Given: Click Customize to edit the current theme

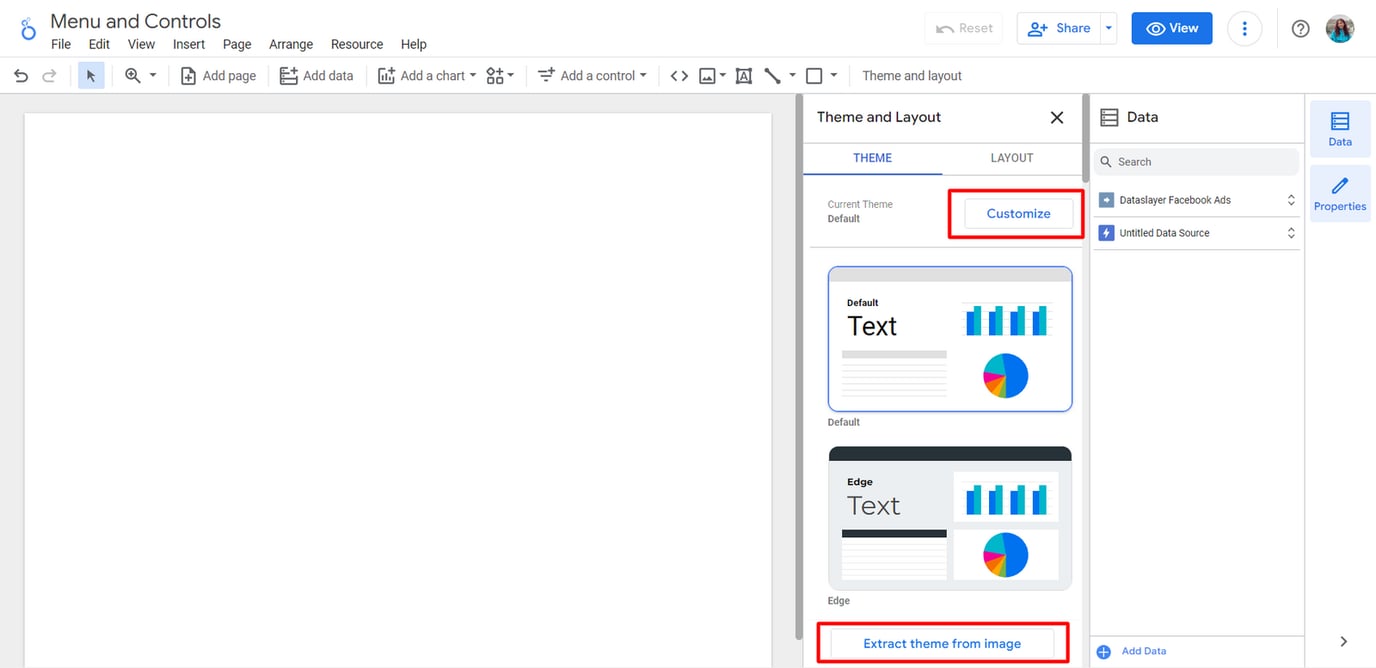Looking at the screenshot, I should click(1017, 213).
